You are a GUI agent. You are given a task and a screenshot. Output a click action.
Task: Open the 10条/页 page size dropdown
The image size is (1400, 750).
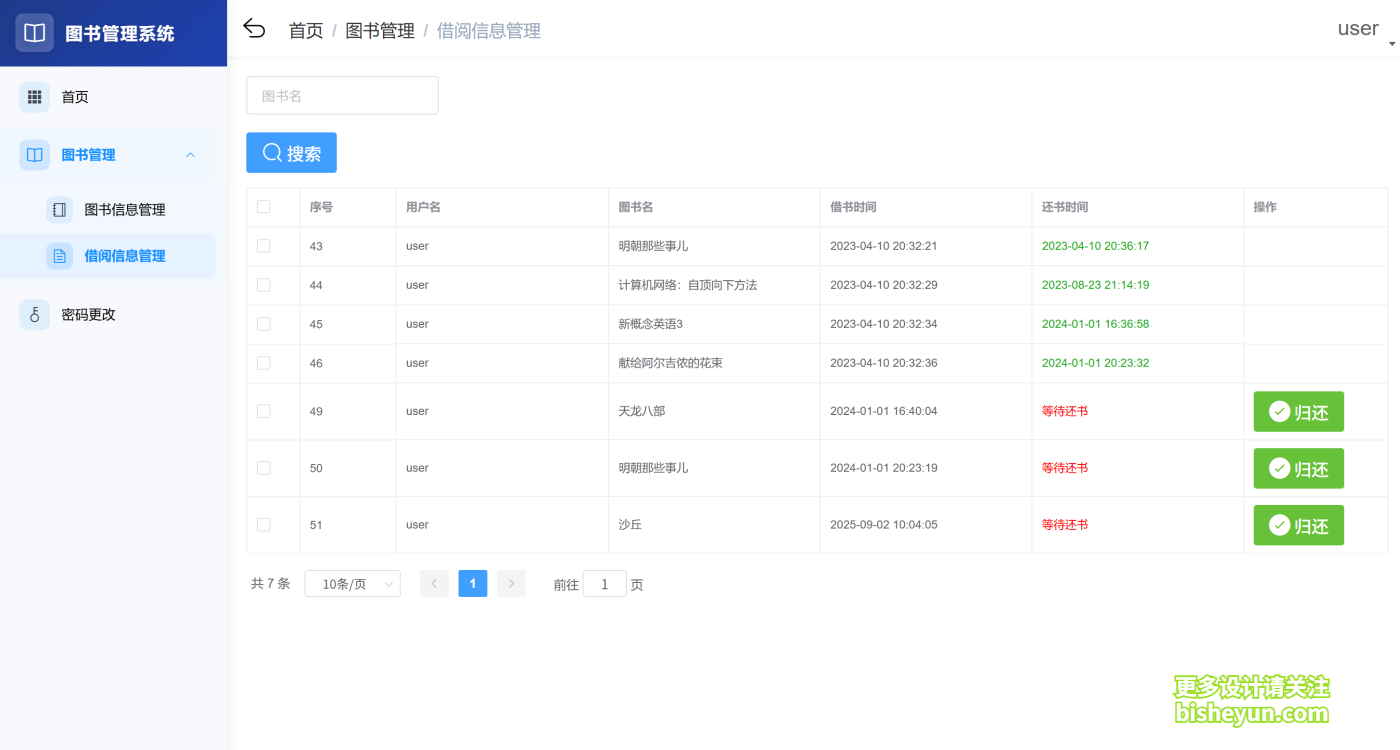click(x=352, y=583)
